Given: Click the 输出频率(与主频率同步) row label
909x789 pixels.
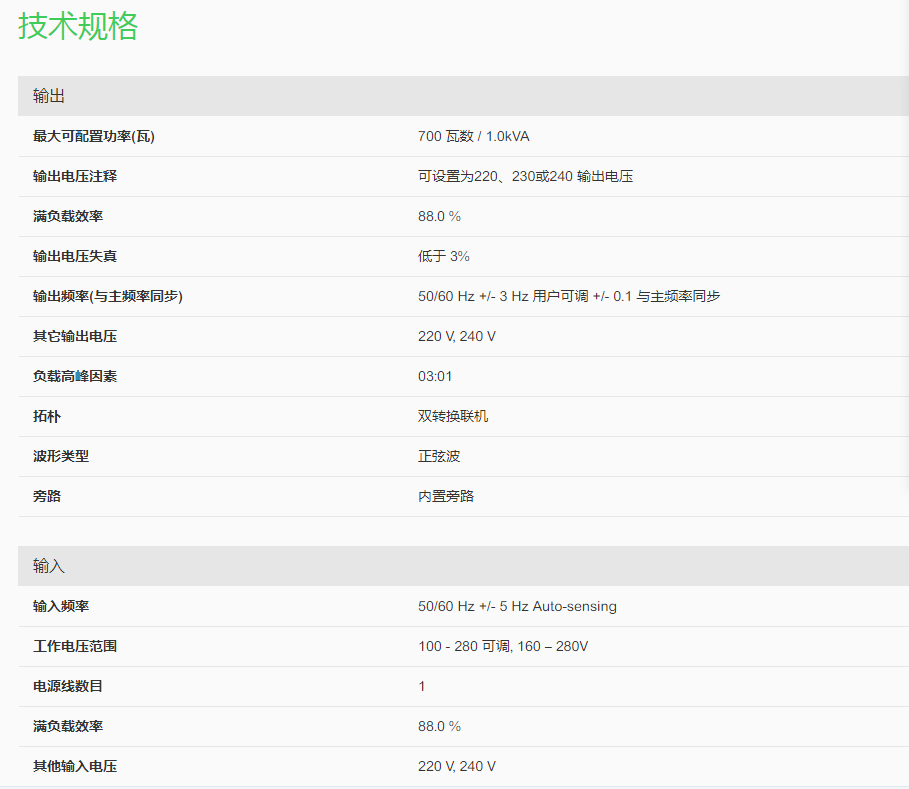Looking at the screenshot, I should [x=108, y=296].
